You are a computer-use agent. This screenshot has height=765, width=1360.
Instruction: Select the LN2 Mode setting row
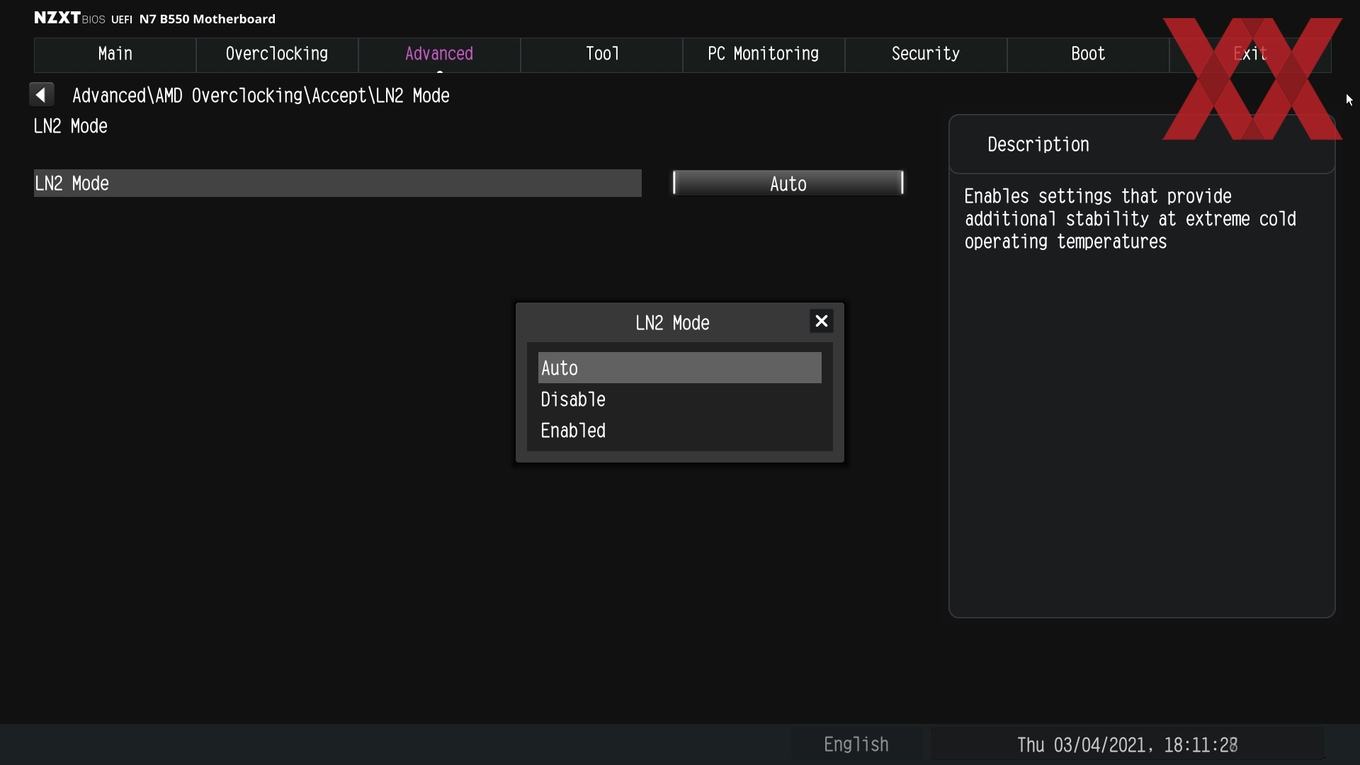(337, 183)
